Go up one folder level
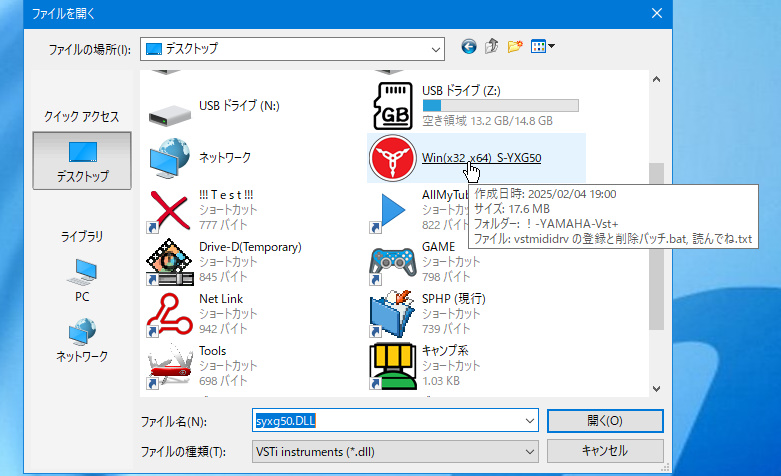Image resolution: width=781 pixels, height=476 pixels. [492, 47]
